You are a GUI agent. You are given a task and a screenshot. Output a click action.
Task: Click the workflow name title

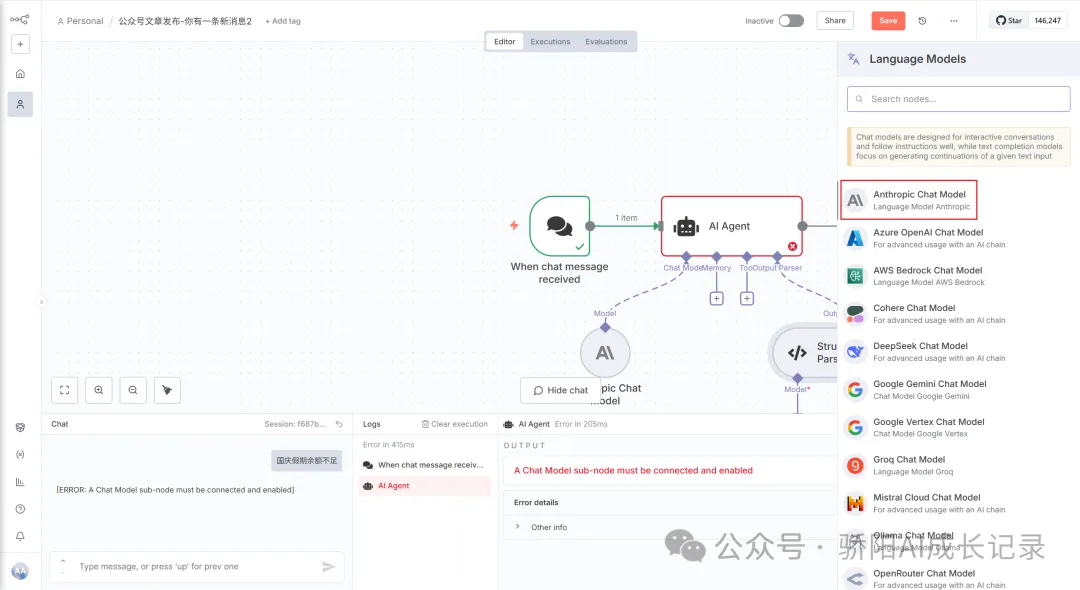pyautogui.click(x=185, y=21)
